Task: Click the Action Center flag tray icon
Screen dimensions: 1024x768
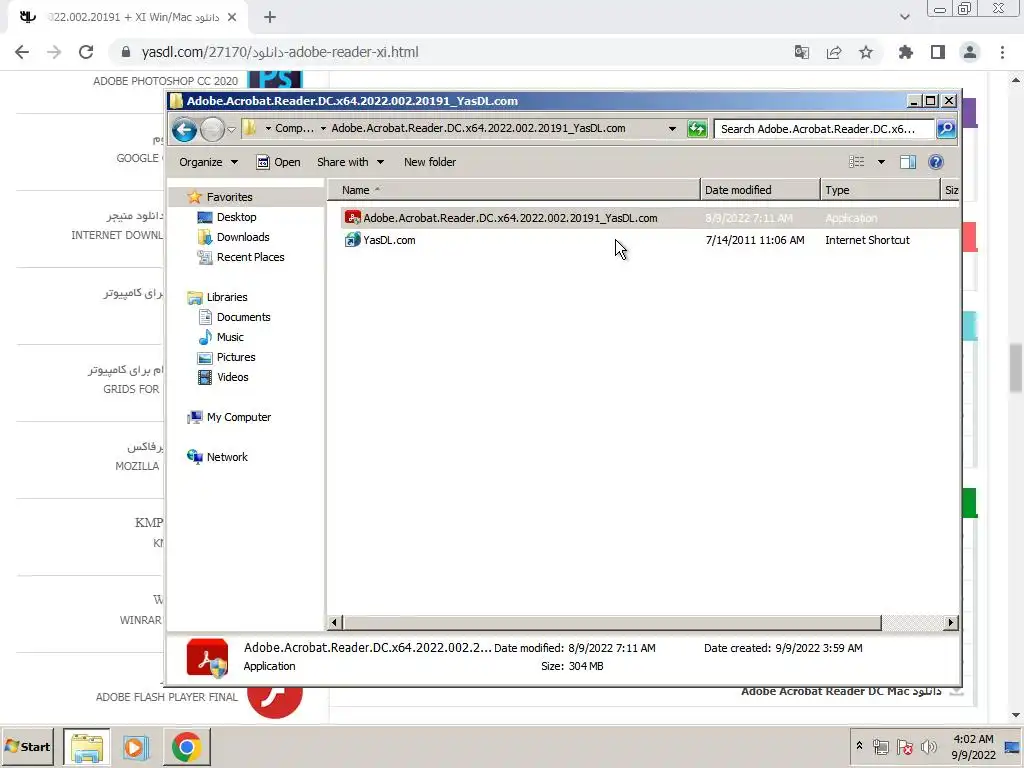Action: 904,746
